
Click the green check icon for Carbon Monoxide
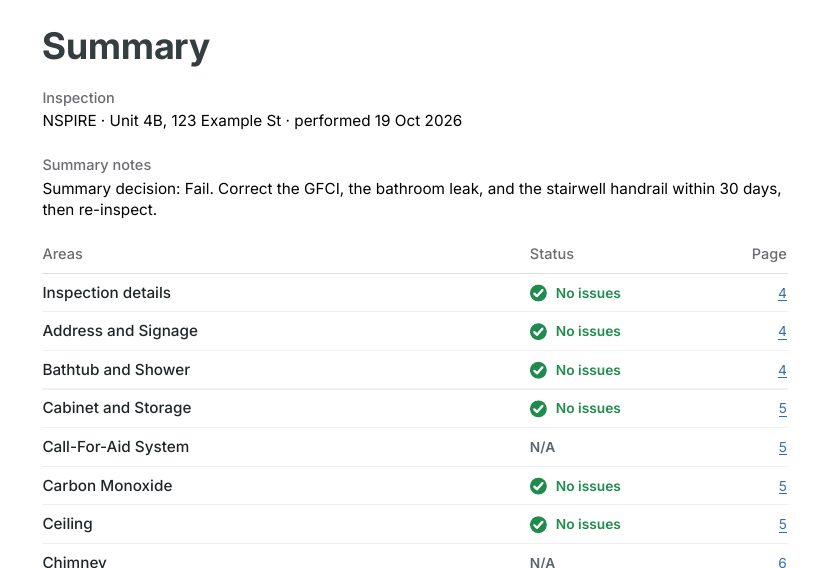coord(538,486)
